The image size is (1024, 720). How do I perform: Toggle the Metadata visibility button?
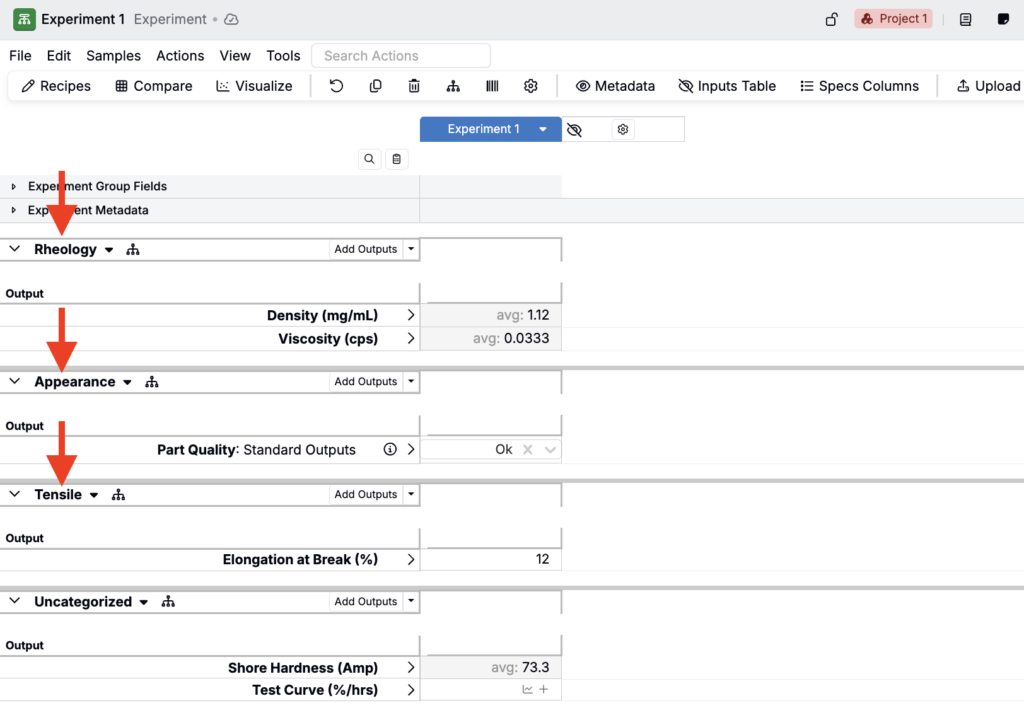coord(615,86)
